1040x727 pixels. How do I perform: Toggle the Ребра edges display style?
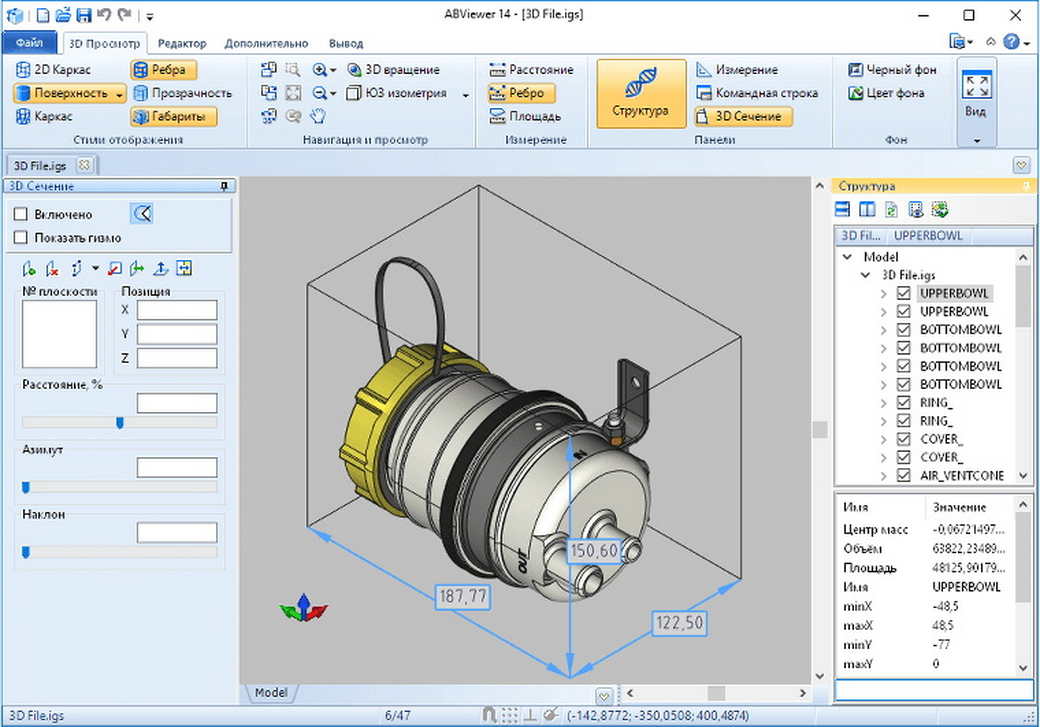[163, 70]
